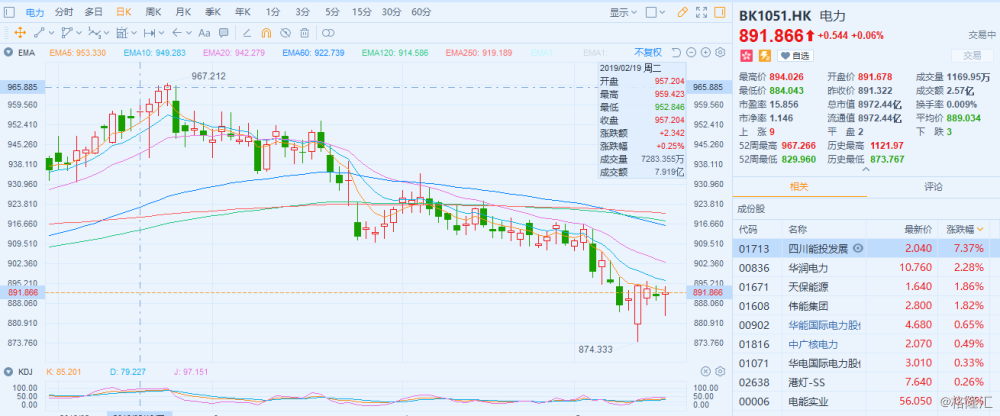Screen dimensions: 1000x416
Task: Click the 电力 sector label in toolbar
Action: pos(35,12)
